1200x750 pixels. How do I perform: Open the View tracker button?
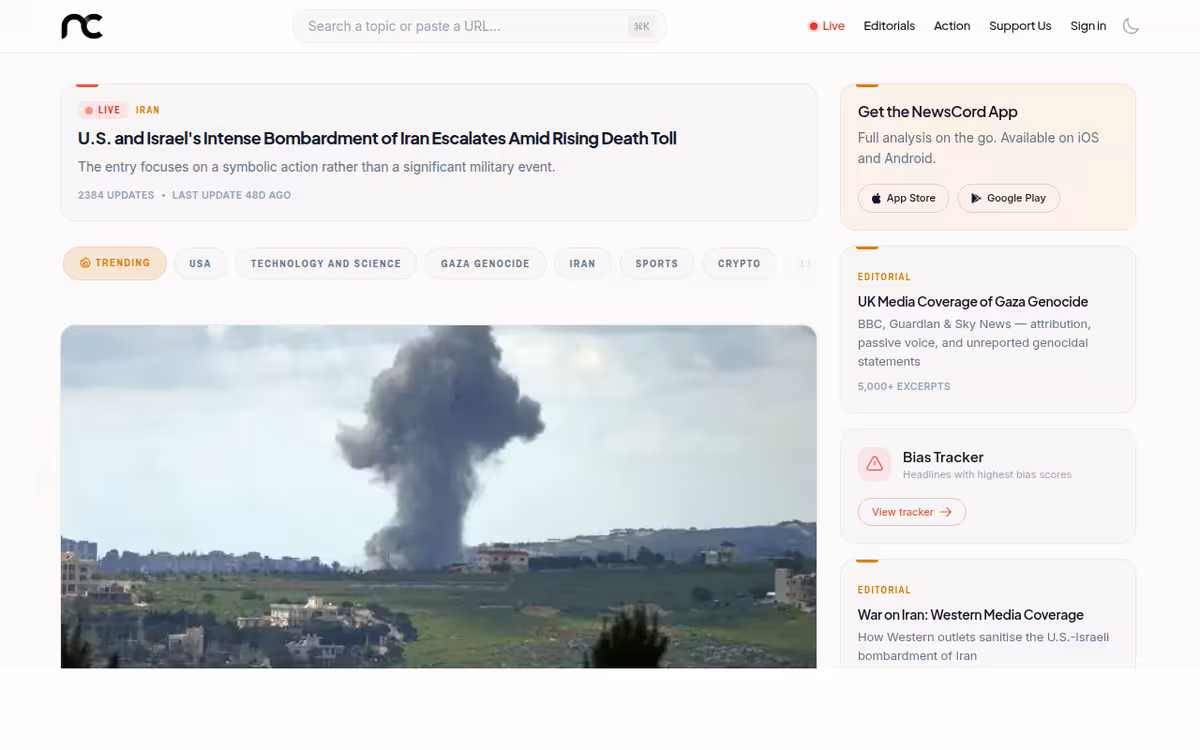coord(912,512)
